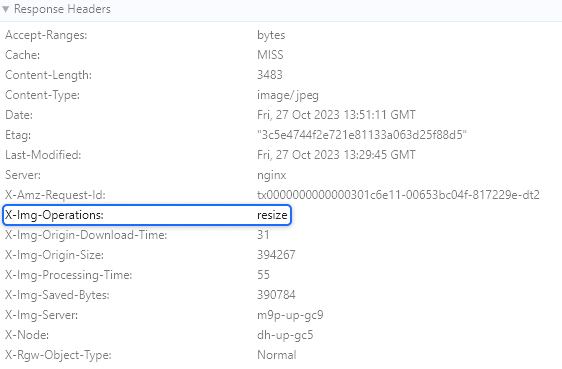Click the Response Headers title

point(62,9)
